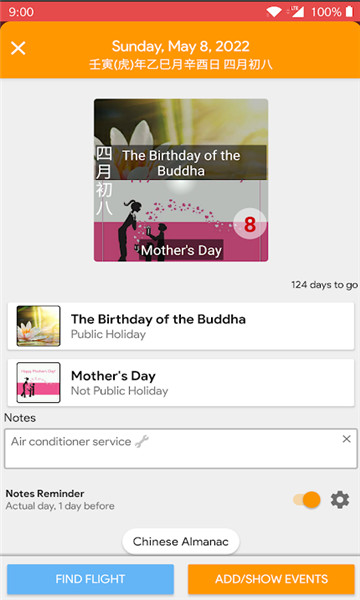Open the Chinese Almanac

[x=181, y=541]
